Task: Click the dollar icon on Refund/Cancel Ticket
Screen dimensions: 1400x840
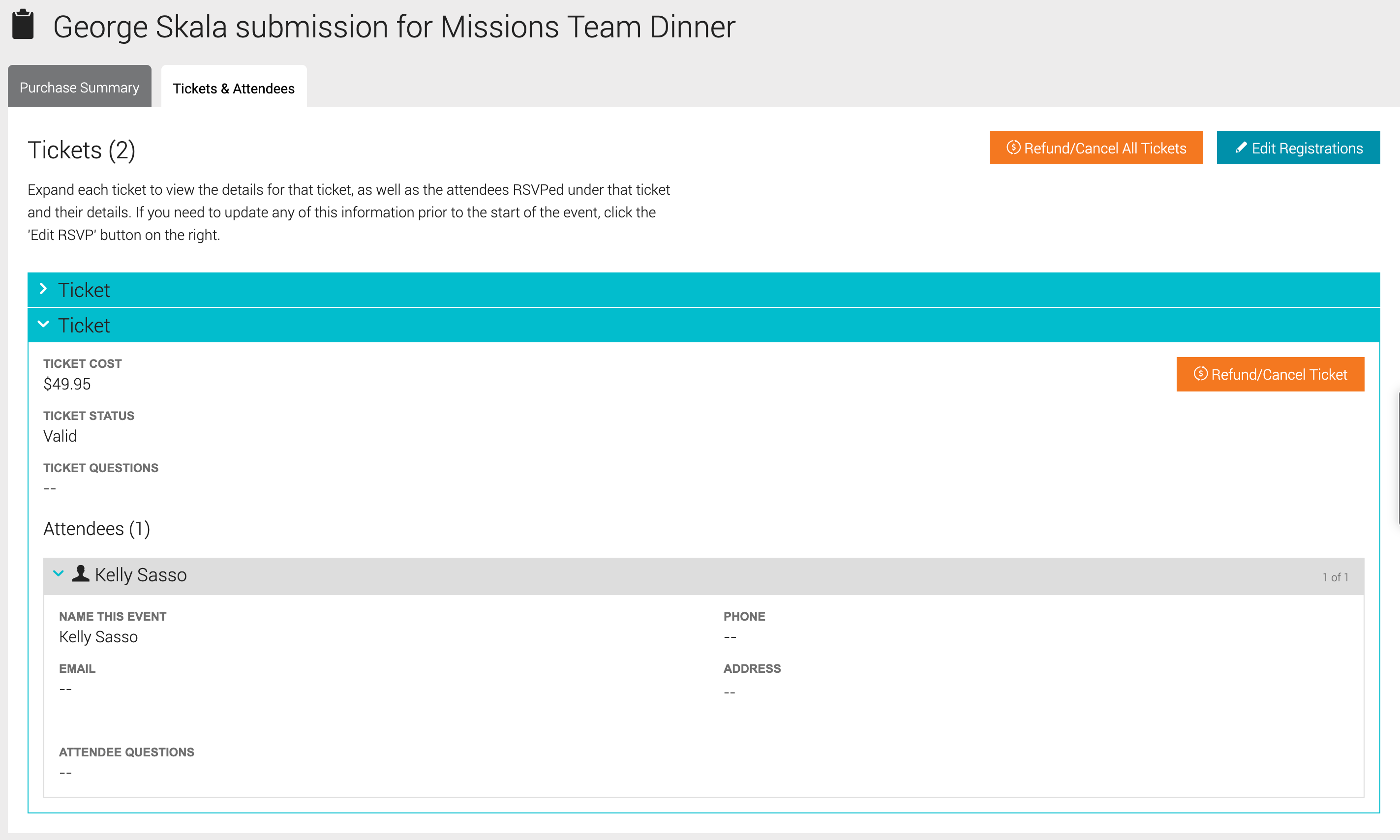Action: [1200, 374]
